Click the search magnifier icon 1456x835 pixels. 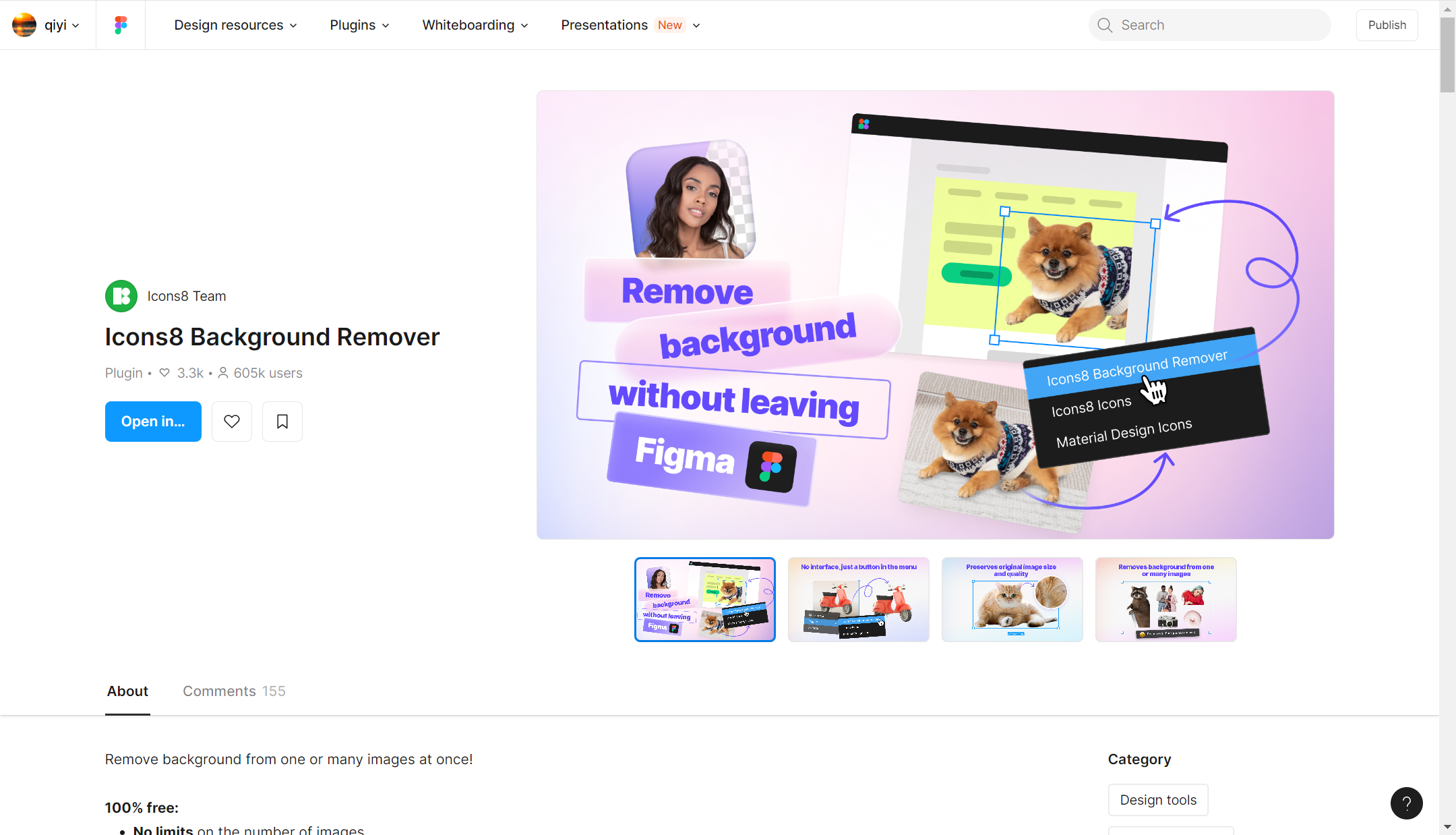click(1105, 25)
